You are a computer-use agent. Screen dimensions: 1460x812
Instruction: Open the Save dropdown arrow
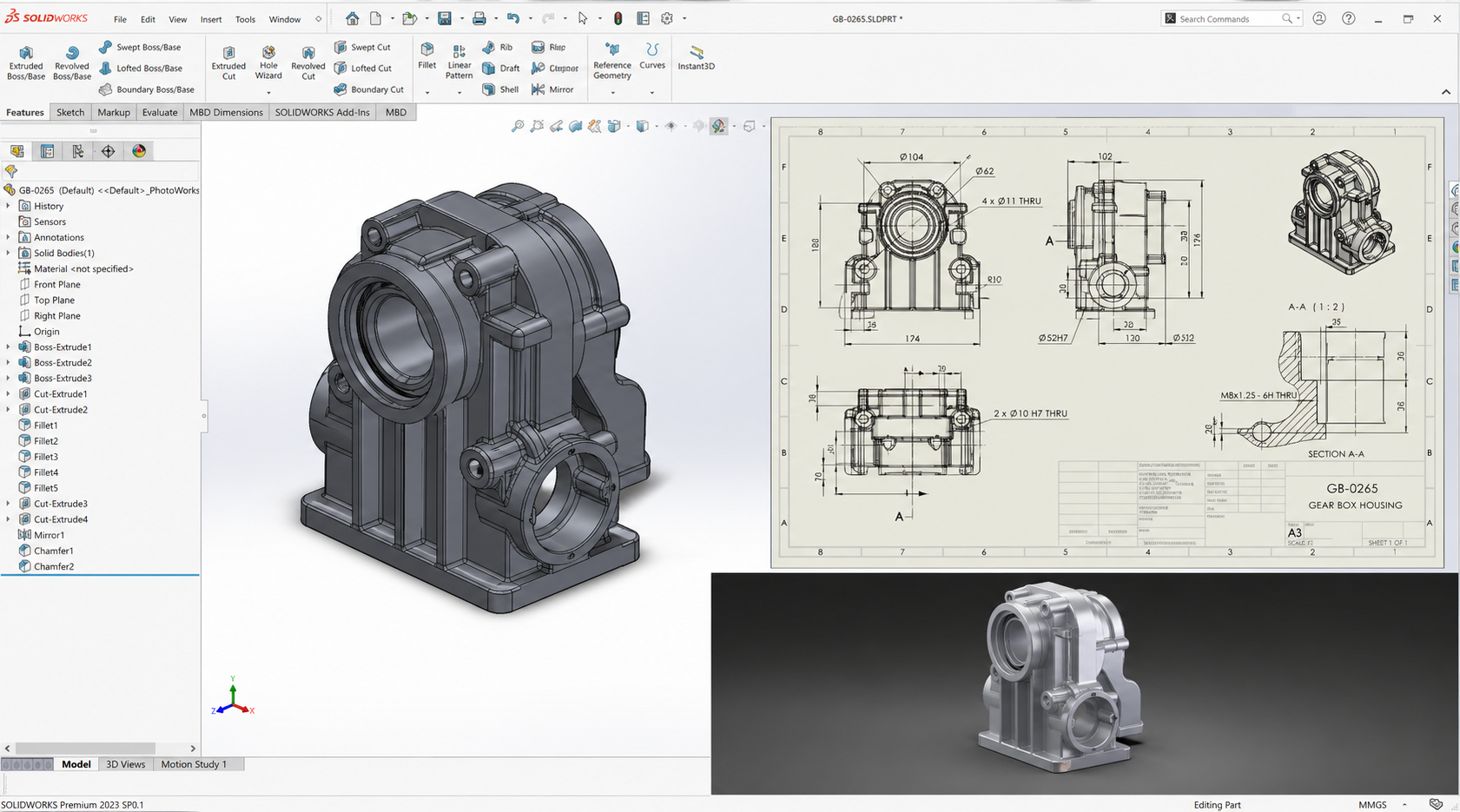[461, 18]
